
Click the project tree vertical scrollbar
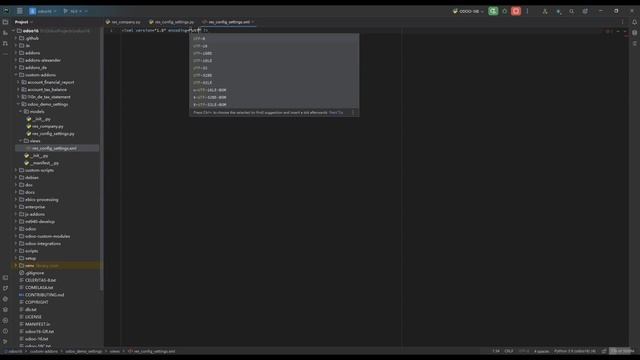pos(101,159)
